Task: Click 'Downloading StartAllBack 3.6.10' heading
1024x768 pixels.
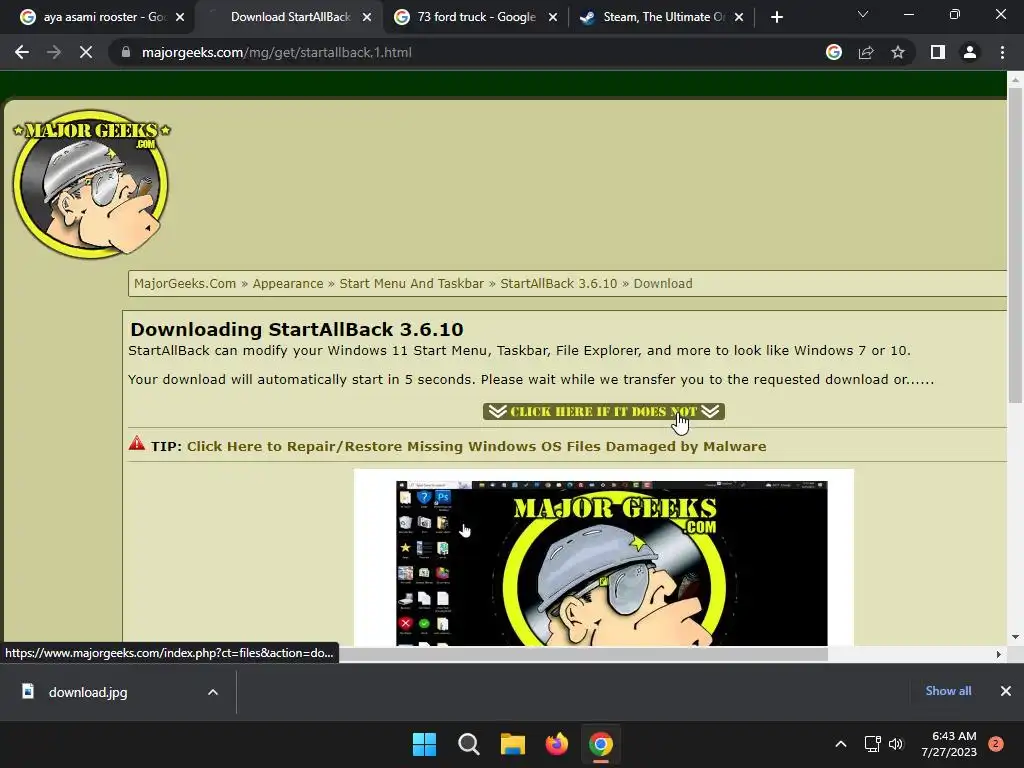Action: click(x=296, y=329)
